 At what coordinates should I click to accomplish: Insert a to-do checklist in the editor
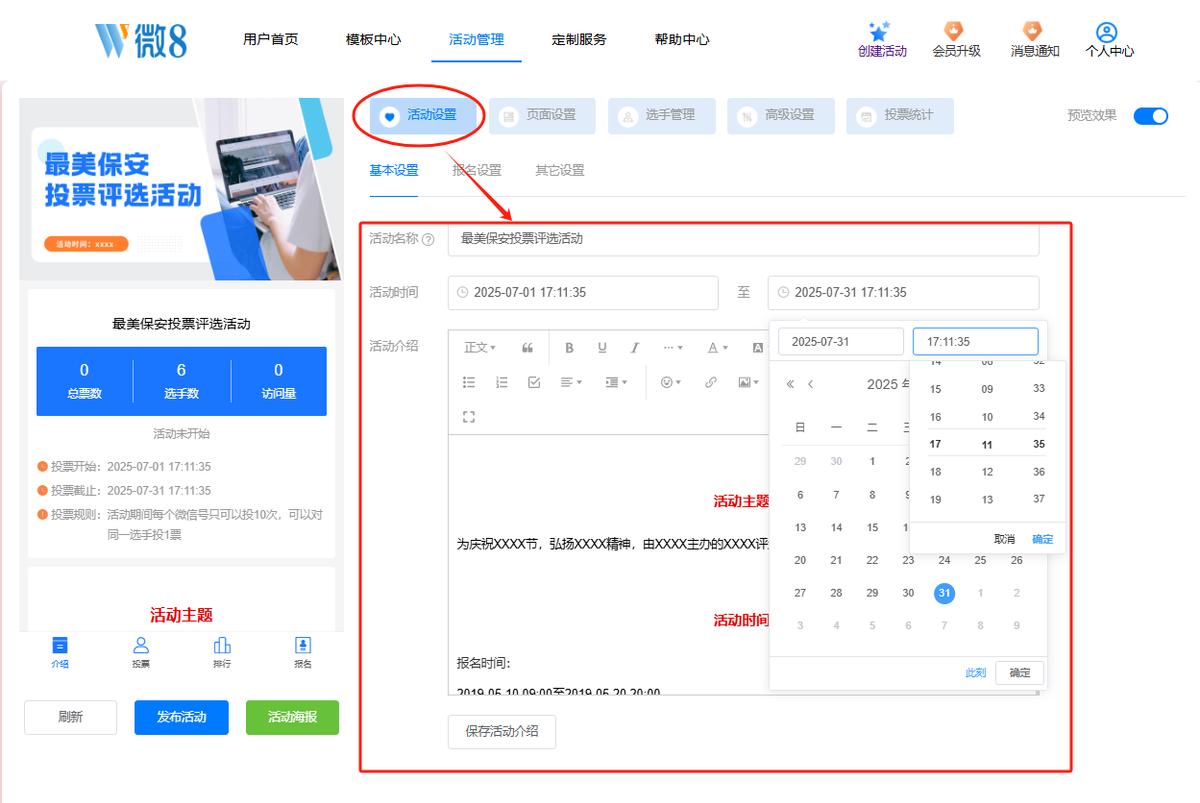[534, 382]
